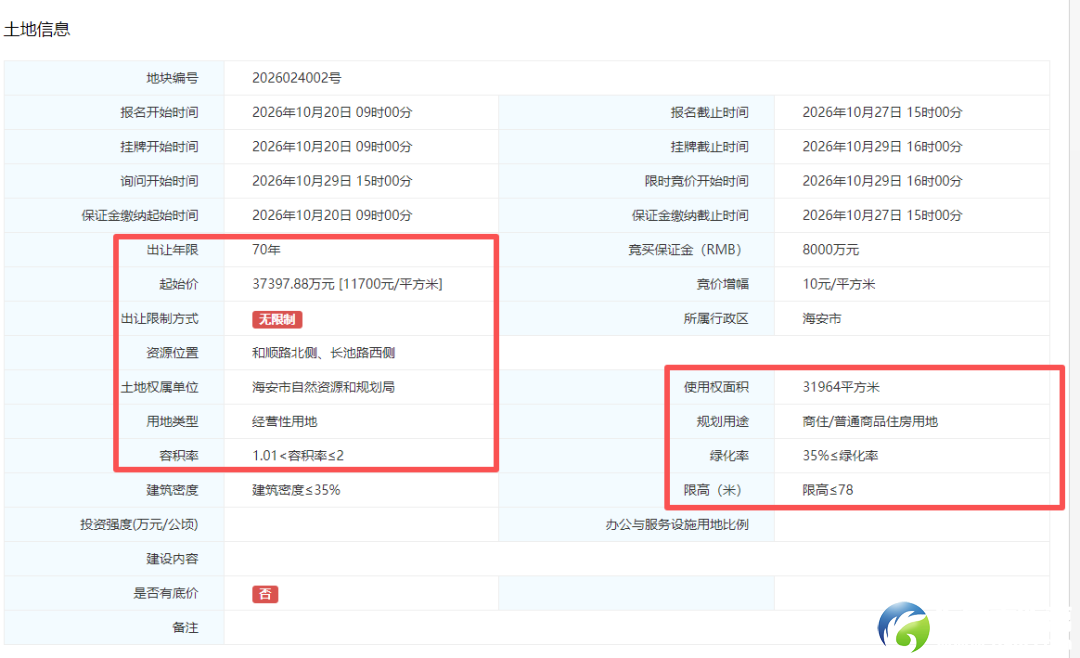Select the 35%≤绿化率 value

840,456
